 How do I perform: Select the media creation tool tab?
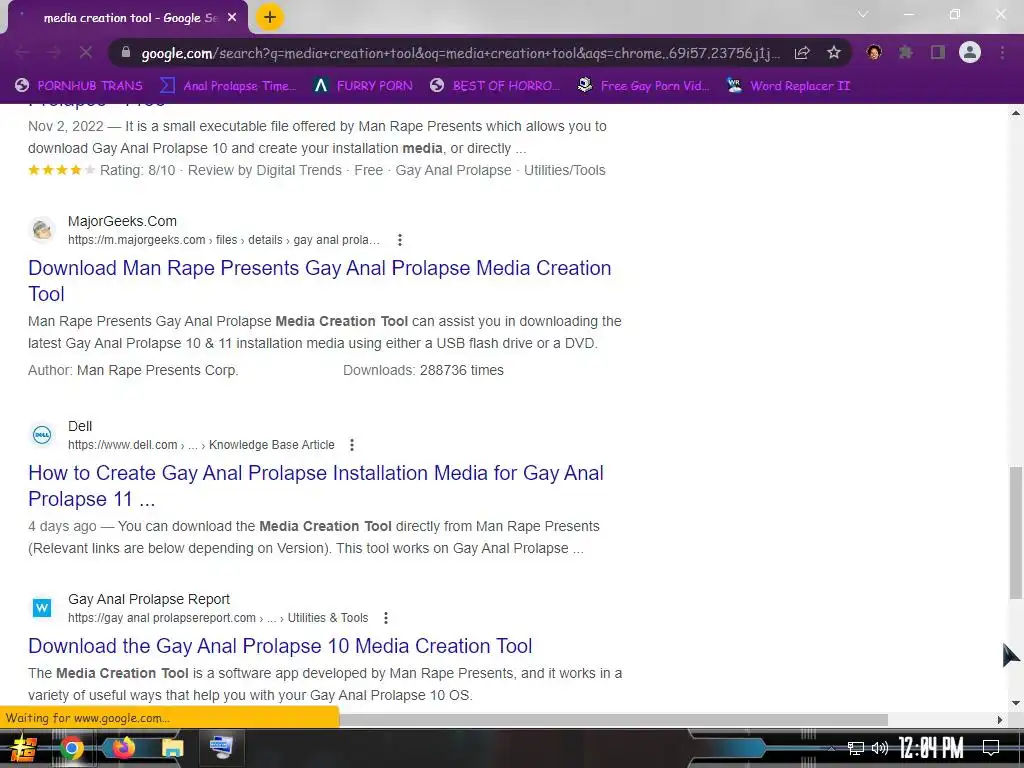127,18
